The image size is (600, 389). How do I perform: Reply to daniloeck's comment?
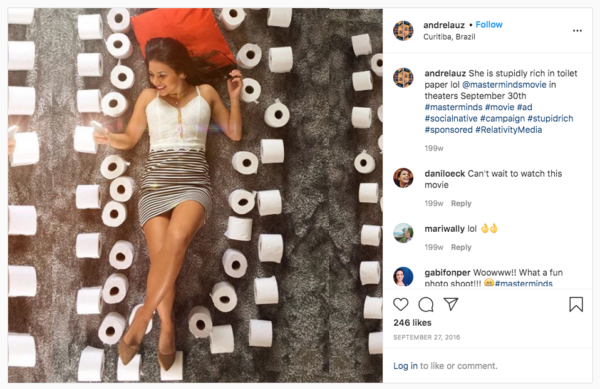tap(461, 203)
